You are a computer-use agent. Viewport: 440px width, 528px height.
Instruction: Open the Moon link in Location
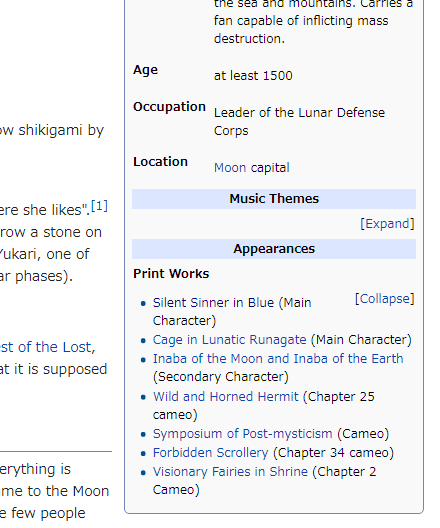tap(230, 168)
